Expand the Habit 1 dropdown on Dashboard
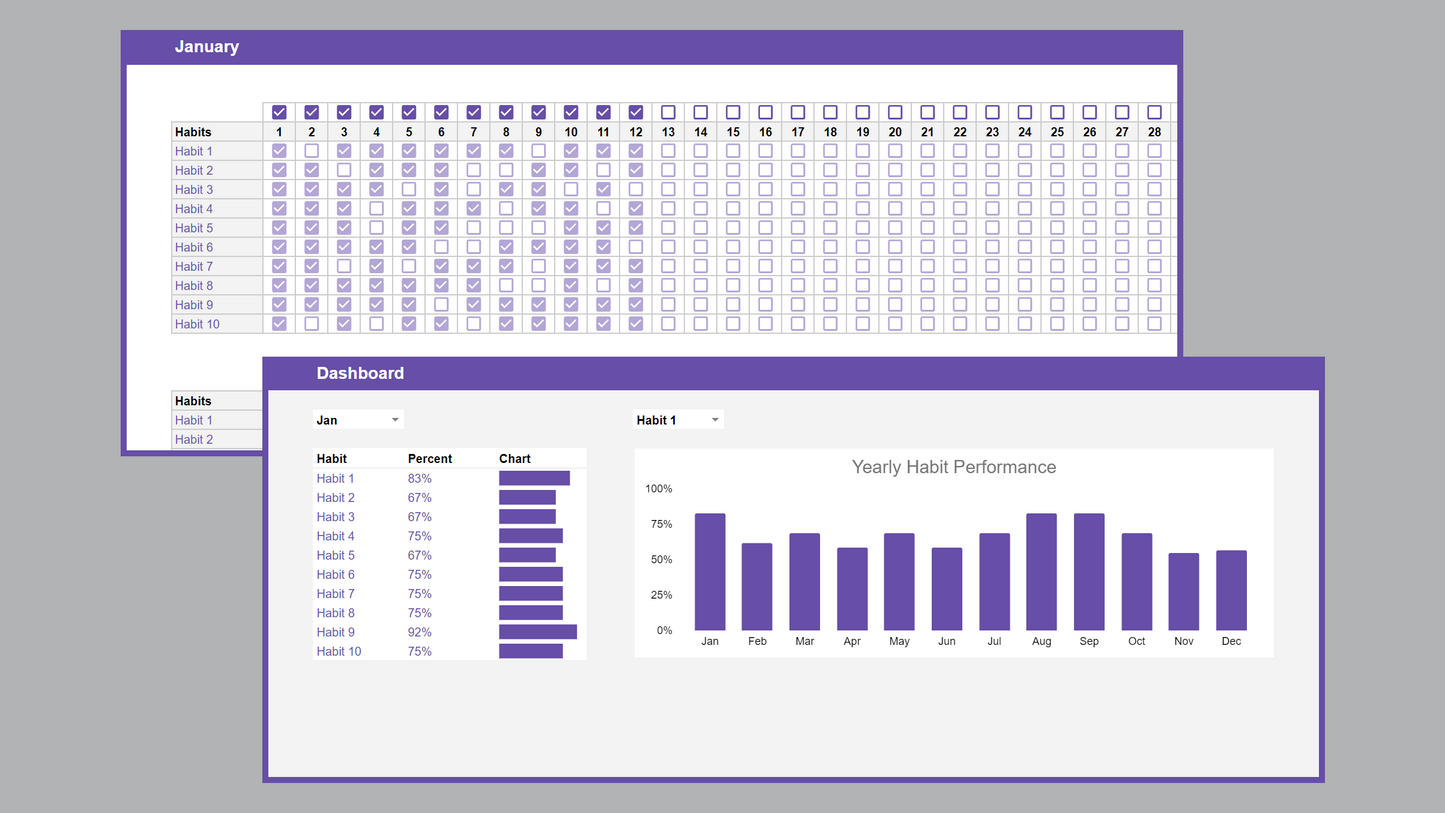The height and width of the screenshot is (813, 1445). pyautogui.click(x=678, y=420)
